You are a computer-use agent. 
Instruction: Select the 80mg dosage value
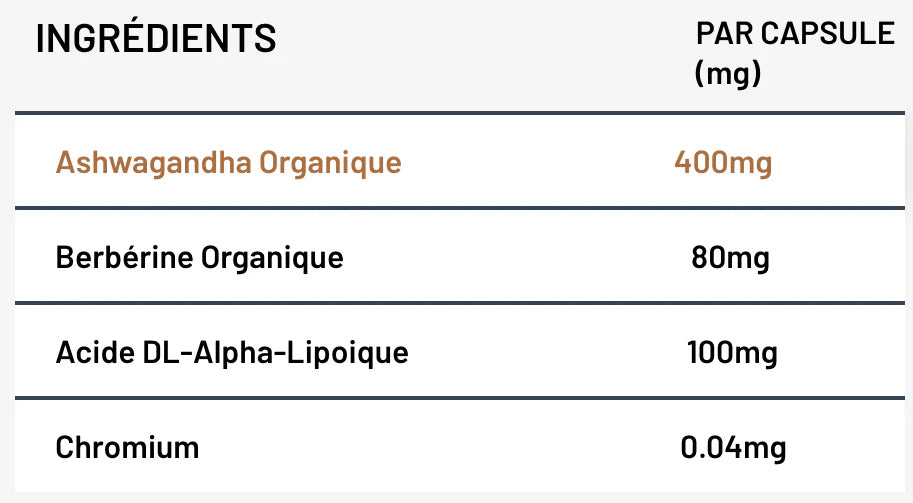point(731,258)
